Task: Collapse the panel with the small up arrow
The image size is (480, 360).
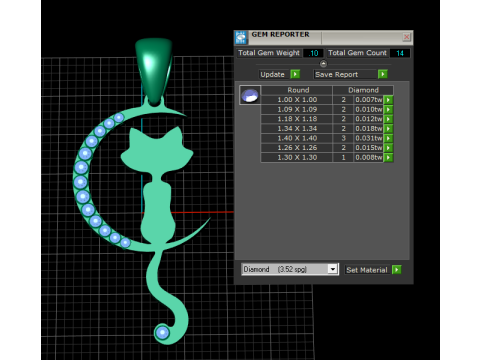Action: 323,63
